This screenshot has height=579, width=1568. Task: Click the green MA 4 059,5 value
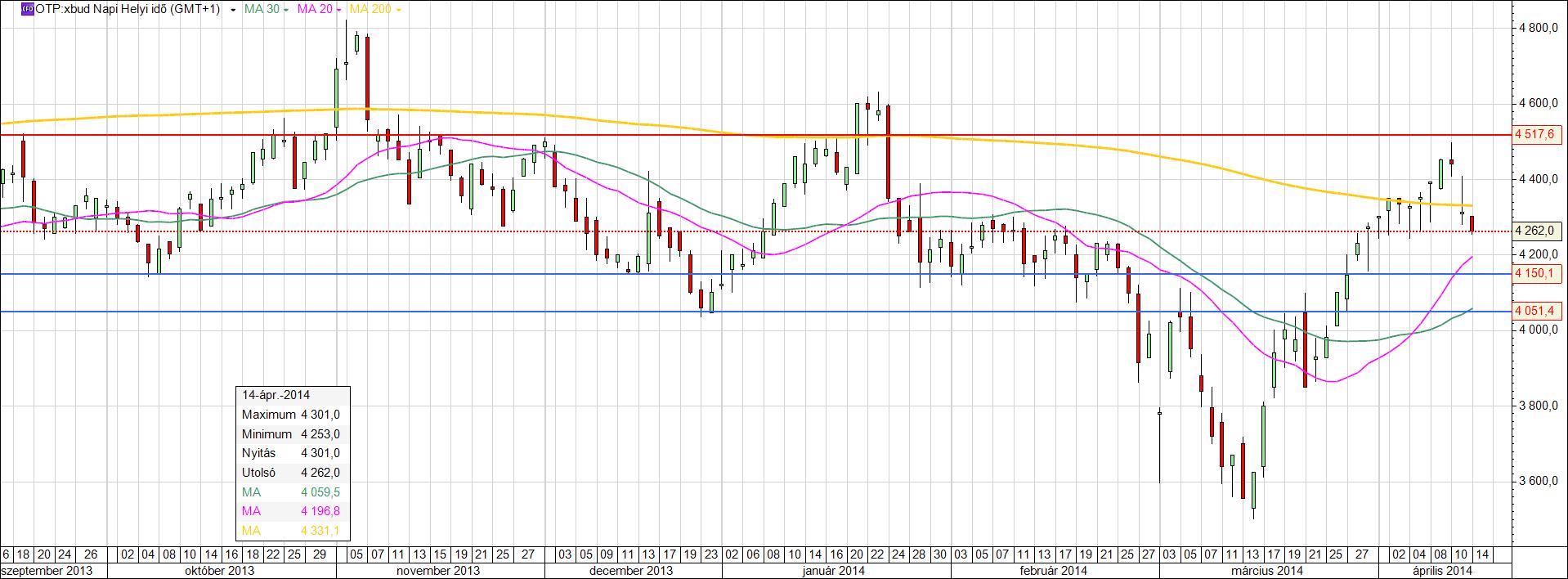(320, 492)
